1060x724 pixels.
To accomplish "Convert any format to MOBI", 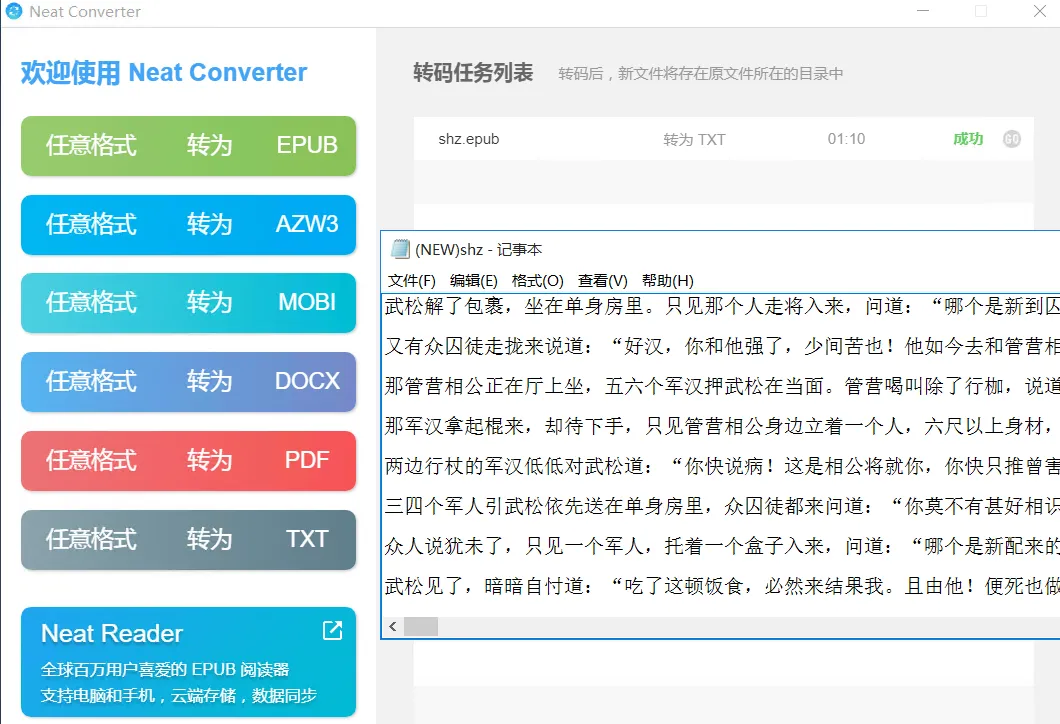I will pyautogui.click(x=189, y=302).
